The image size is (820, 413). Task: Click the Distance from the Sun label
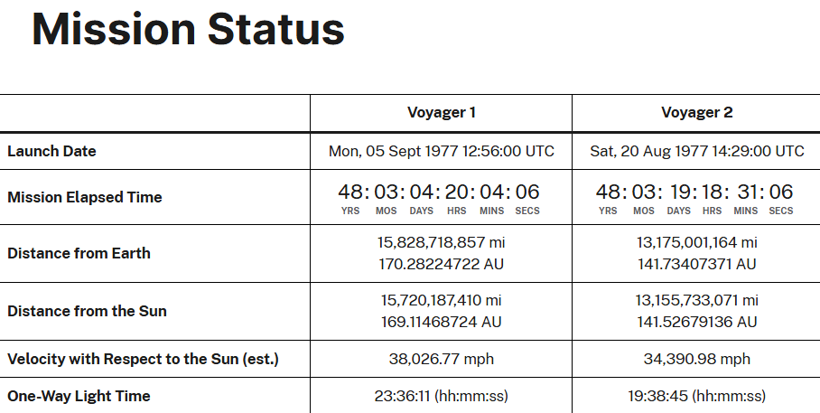87,311
